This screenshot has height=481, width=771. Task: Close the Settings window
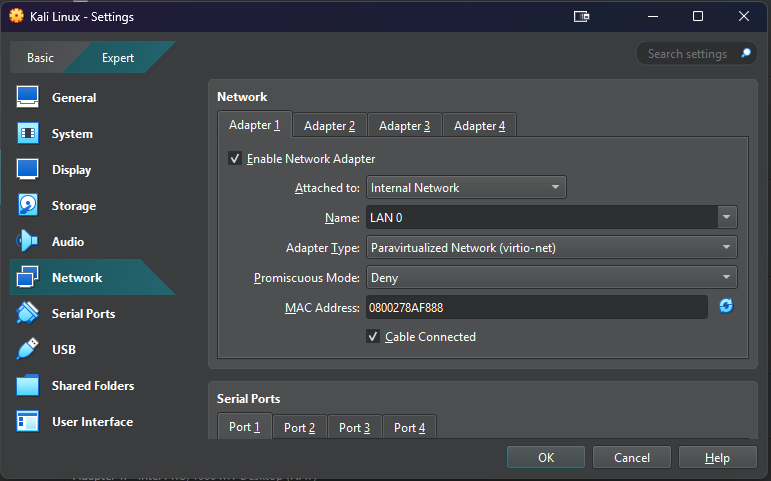click(744, 16)
